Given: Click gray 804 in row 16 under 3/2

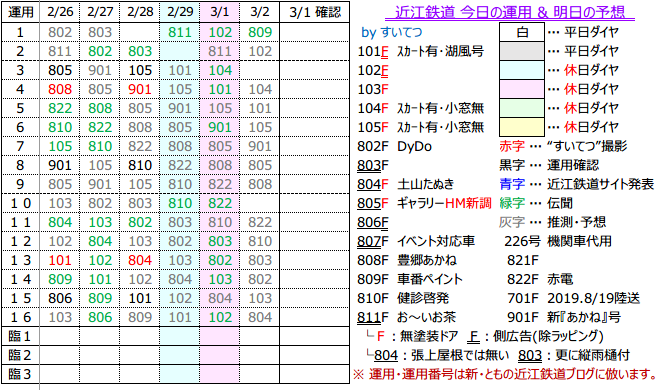Looking at the screenshot, I should pyautogui.click(x=260, y=317).
